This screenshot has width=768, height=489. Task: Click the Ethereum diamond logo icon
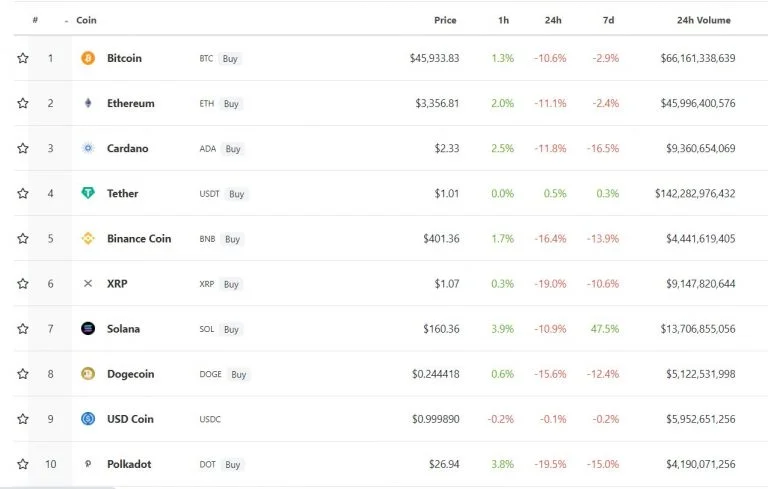pos(88,103)
